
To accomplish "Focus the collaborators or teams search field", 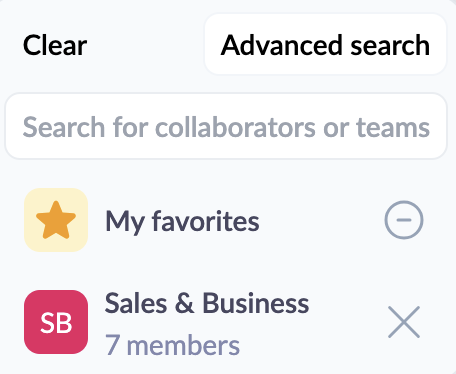I will pyautogui.click(x=226, y=127).
